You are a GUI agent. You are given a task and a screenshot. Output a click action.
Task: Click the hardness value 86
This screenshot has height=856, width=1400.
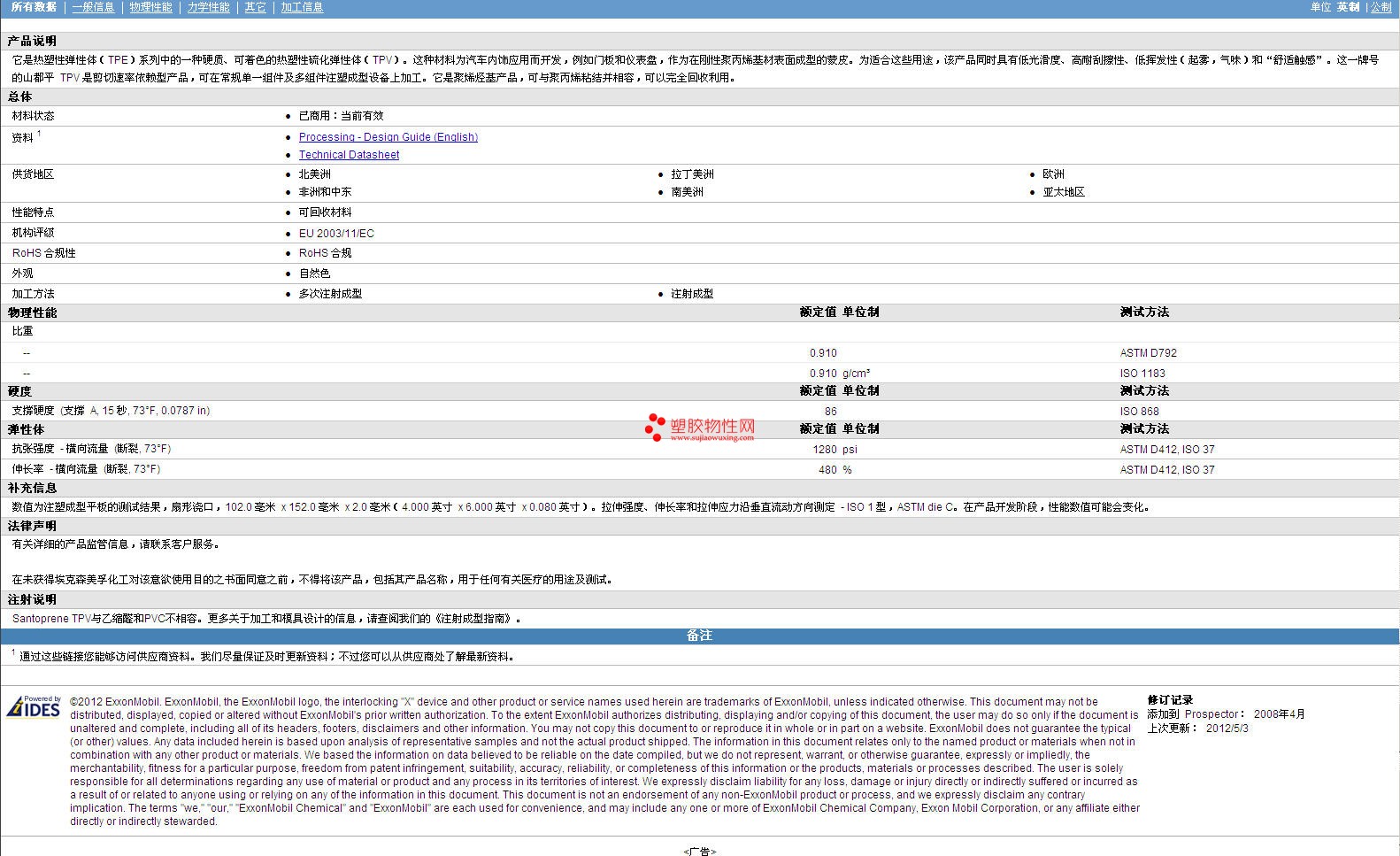coord(830,412)
